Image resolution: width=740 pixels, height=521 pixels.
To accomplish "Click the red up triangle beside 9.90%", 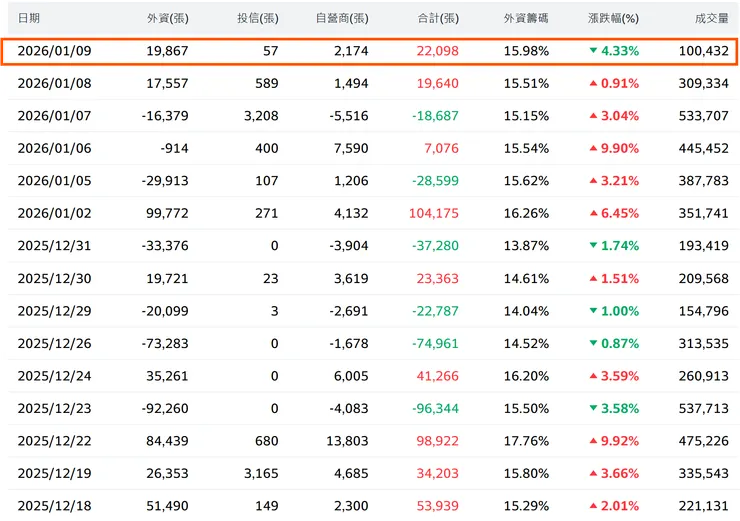I will 593,148.
